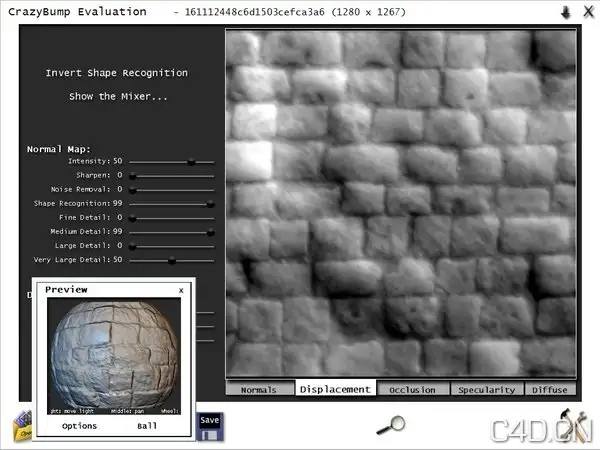
Task: Click the Normal Map: heading
Action: pyautogui.click(x=59, y=149)
